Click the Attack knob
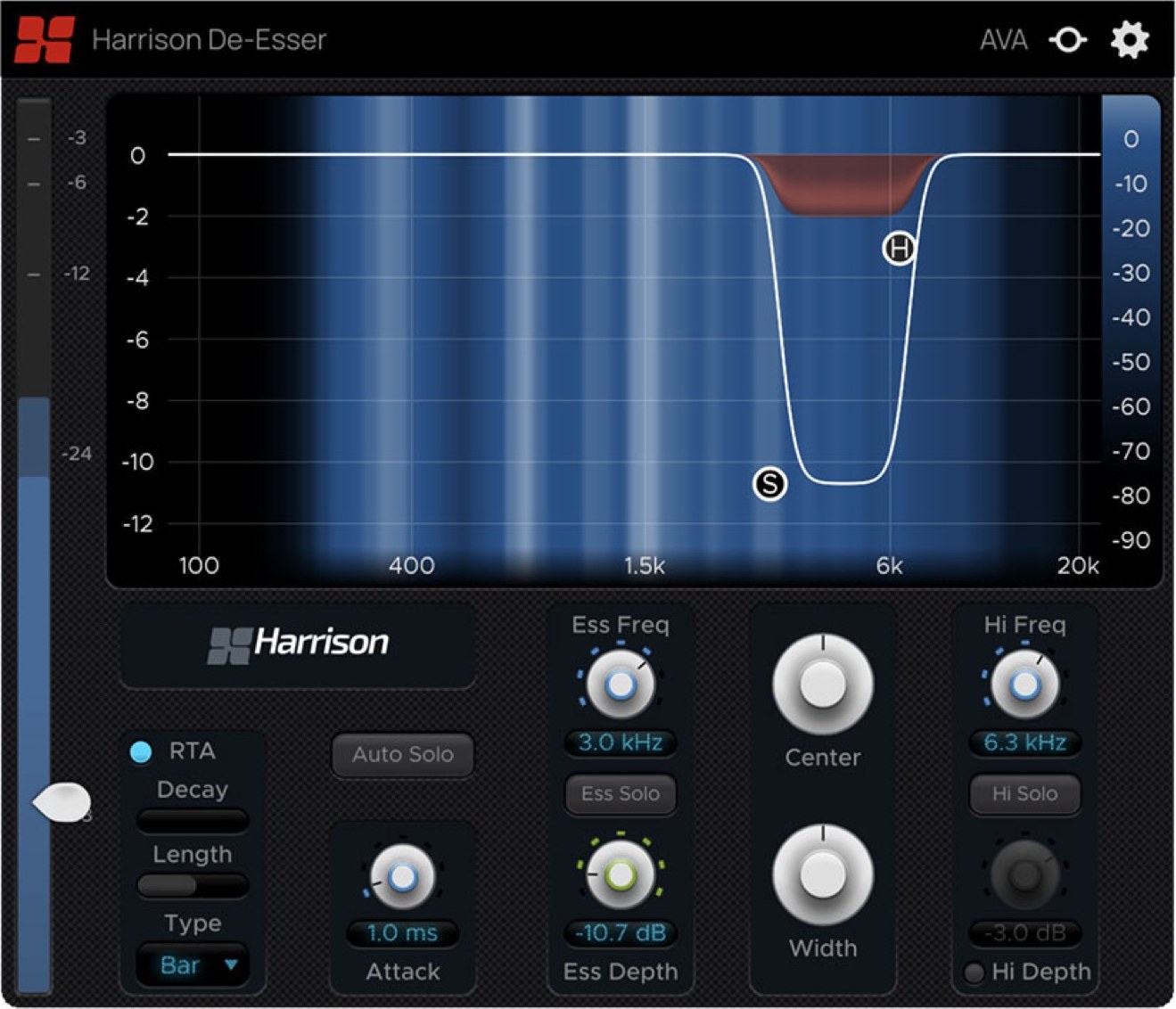Viewport: 1176px width, 1009px height. 403,877
